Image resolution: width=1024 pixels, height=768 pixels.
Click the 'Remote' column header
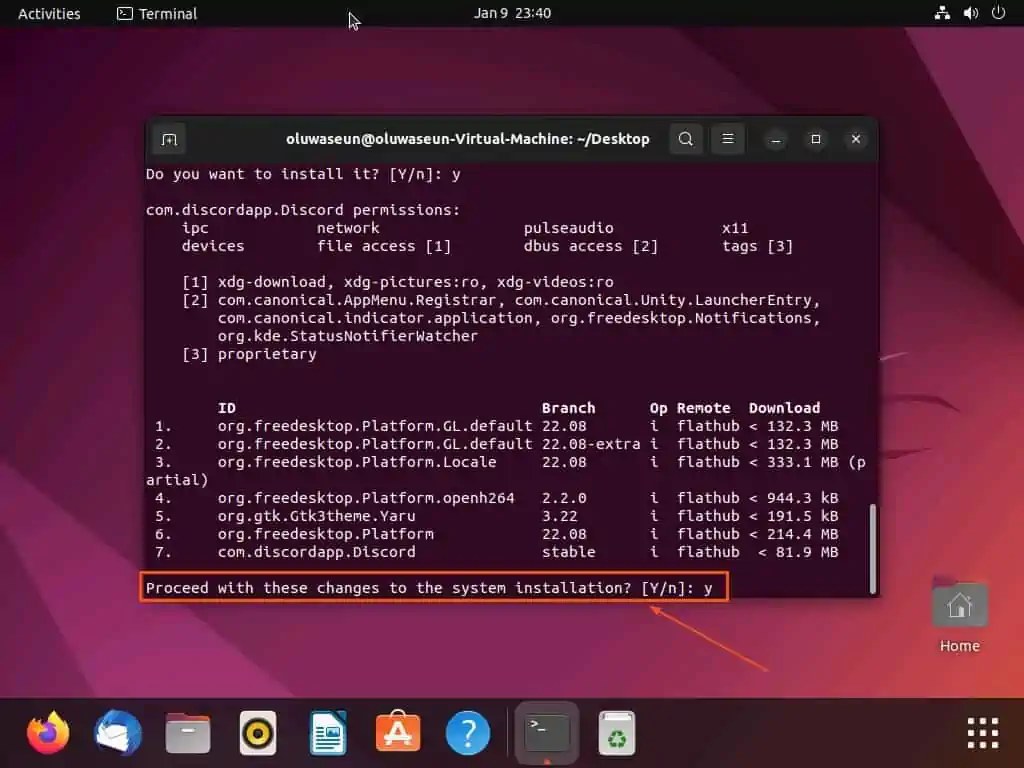(703, 408)
